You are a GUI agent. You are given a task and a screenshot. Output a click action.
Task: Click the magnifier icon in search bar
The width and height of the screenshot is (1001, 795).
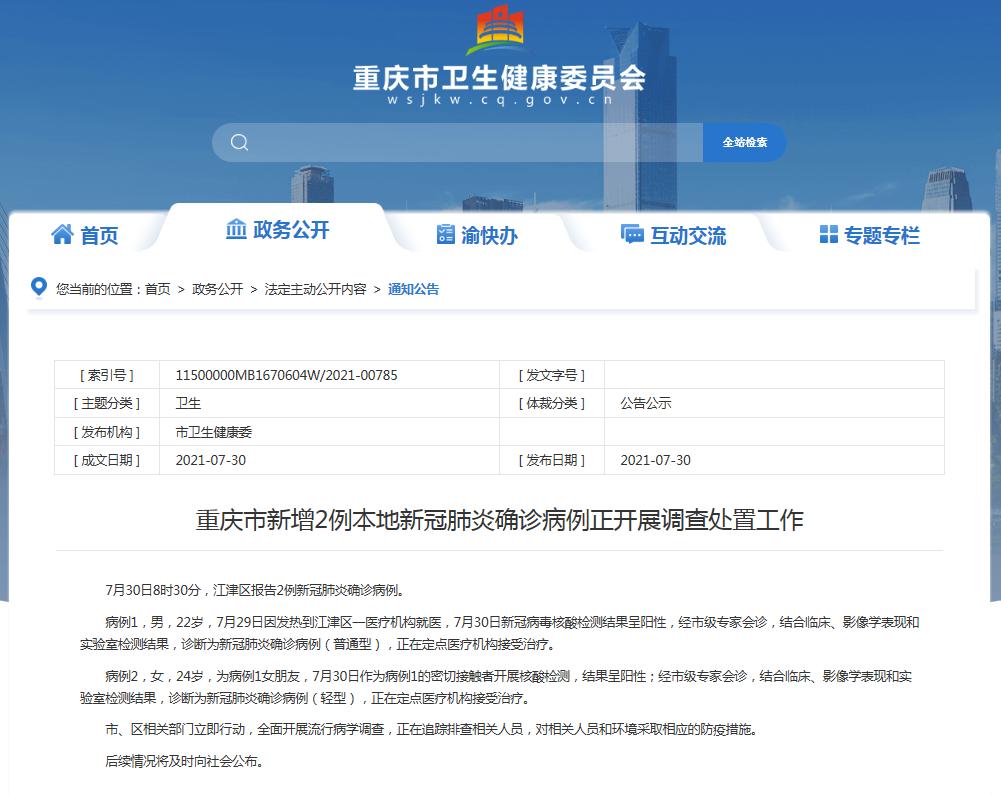coord(239,142)
